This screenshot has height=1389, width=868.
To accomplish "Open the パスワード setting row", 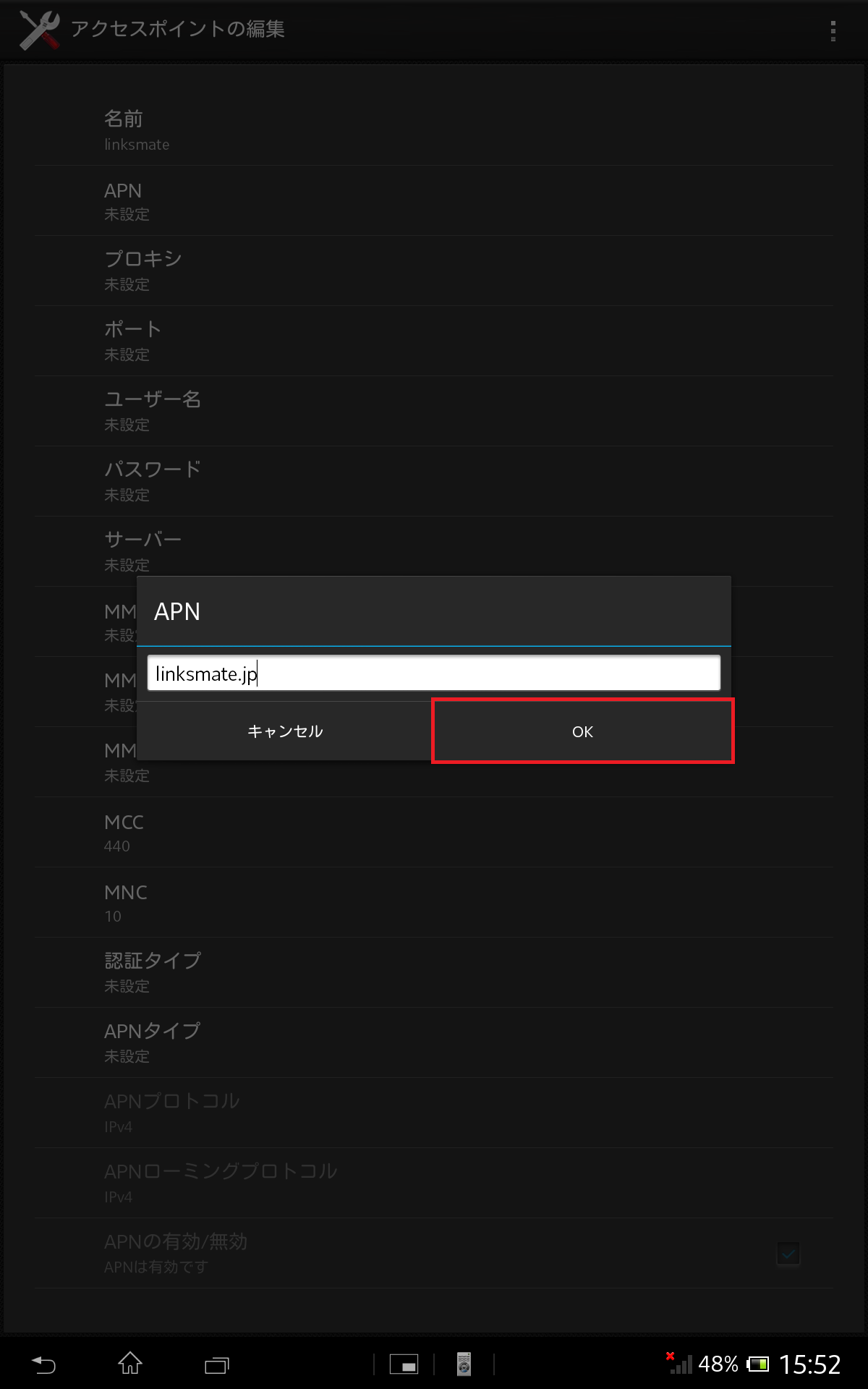I will tap(434, 481).
